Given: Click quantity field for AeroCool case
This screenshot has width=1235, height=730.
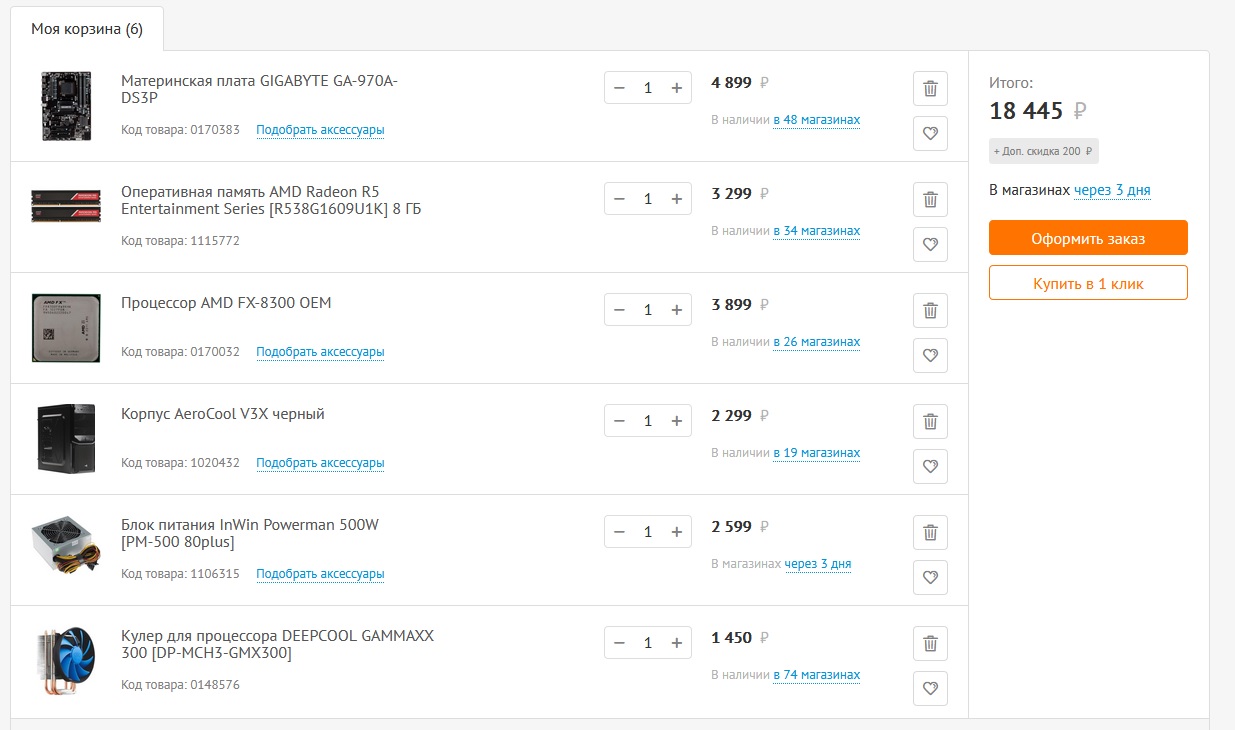Looking at the screenshot, I should coord(647,421).
